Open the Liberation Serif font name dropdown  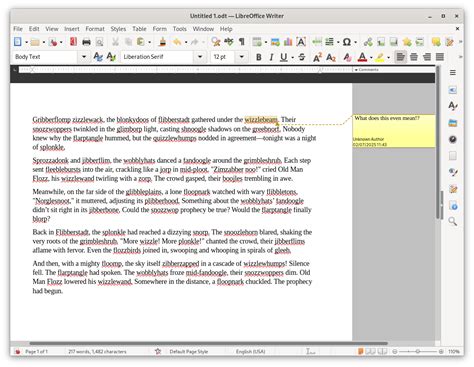tap(200, 57)
